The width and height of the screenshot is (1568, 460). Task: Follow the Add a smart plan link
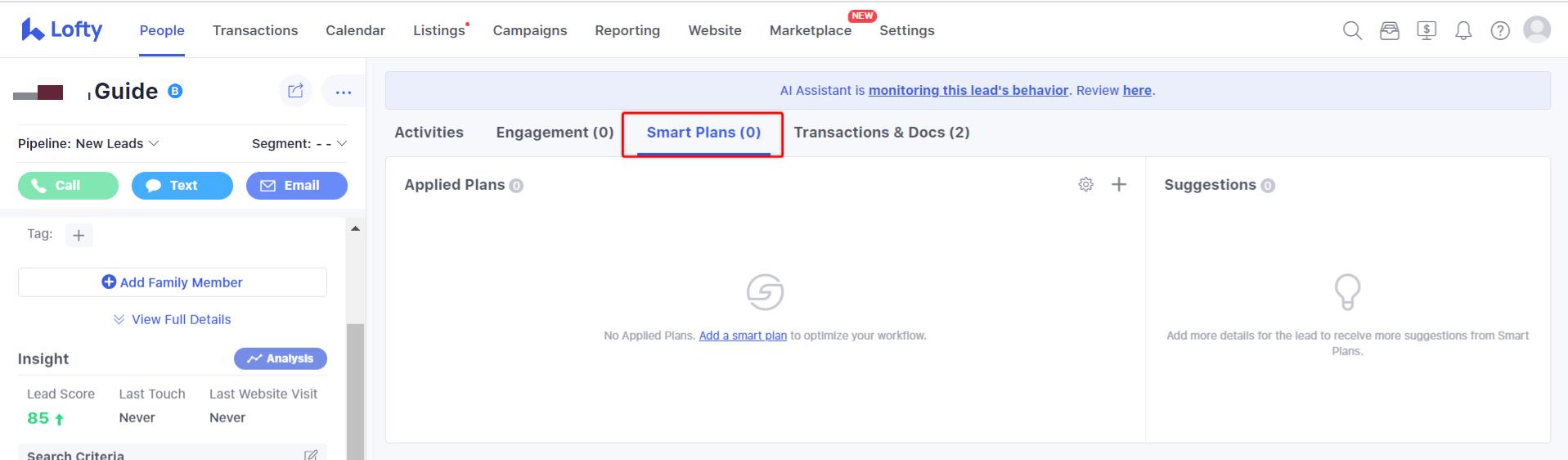click(x=743, y=336)
